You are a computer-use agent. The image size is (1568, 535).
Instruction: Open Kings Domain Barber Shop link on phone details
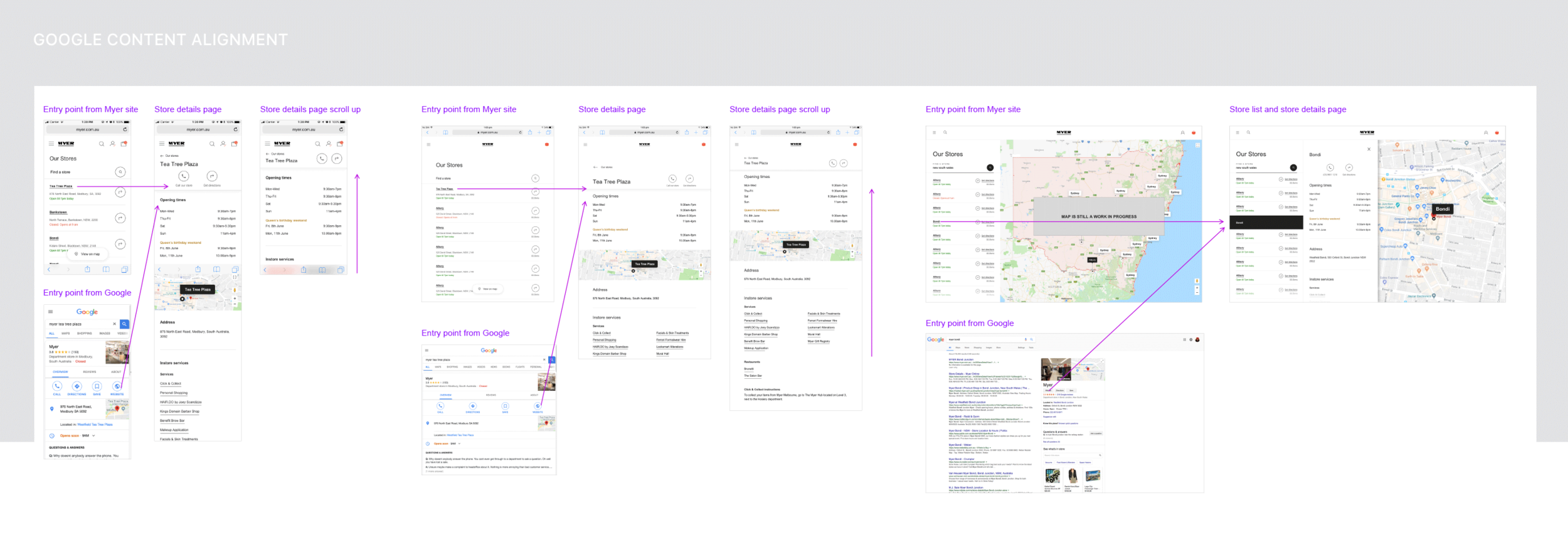click(x=179, y=411)
